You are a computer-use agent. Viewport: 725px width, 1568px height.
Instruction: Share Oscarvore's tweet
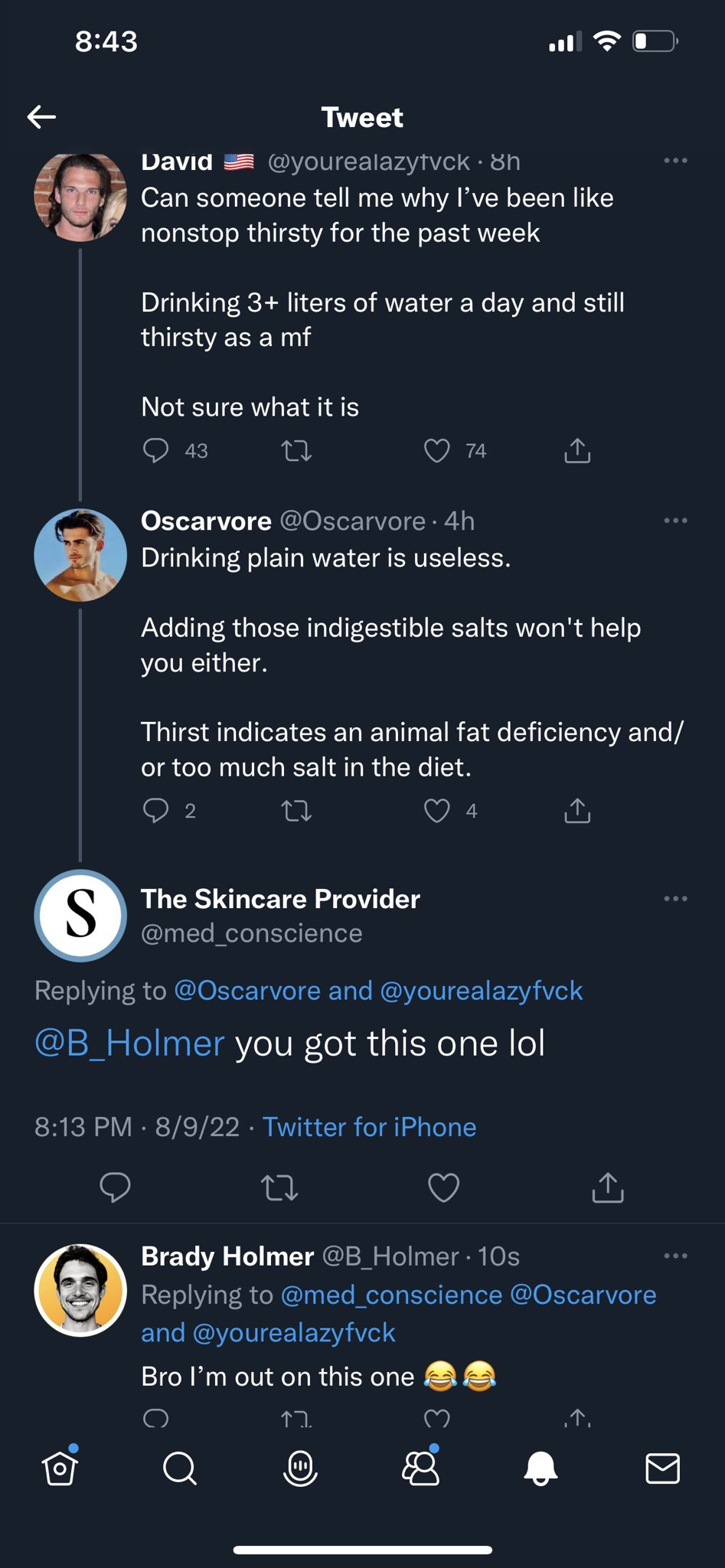pyautogui.click(x=577, y=810)
